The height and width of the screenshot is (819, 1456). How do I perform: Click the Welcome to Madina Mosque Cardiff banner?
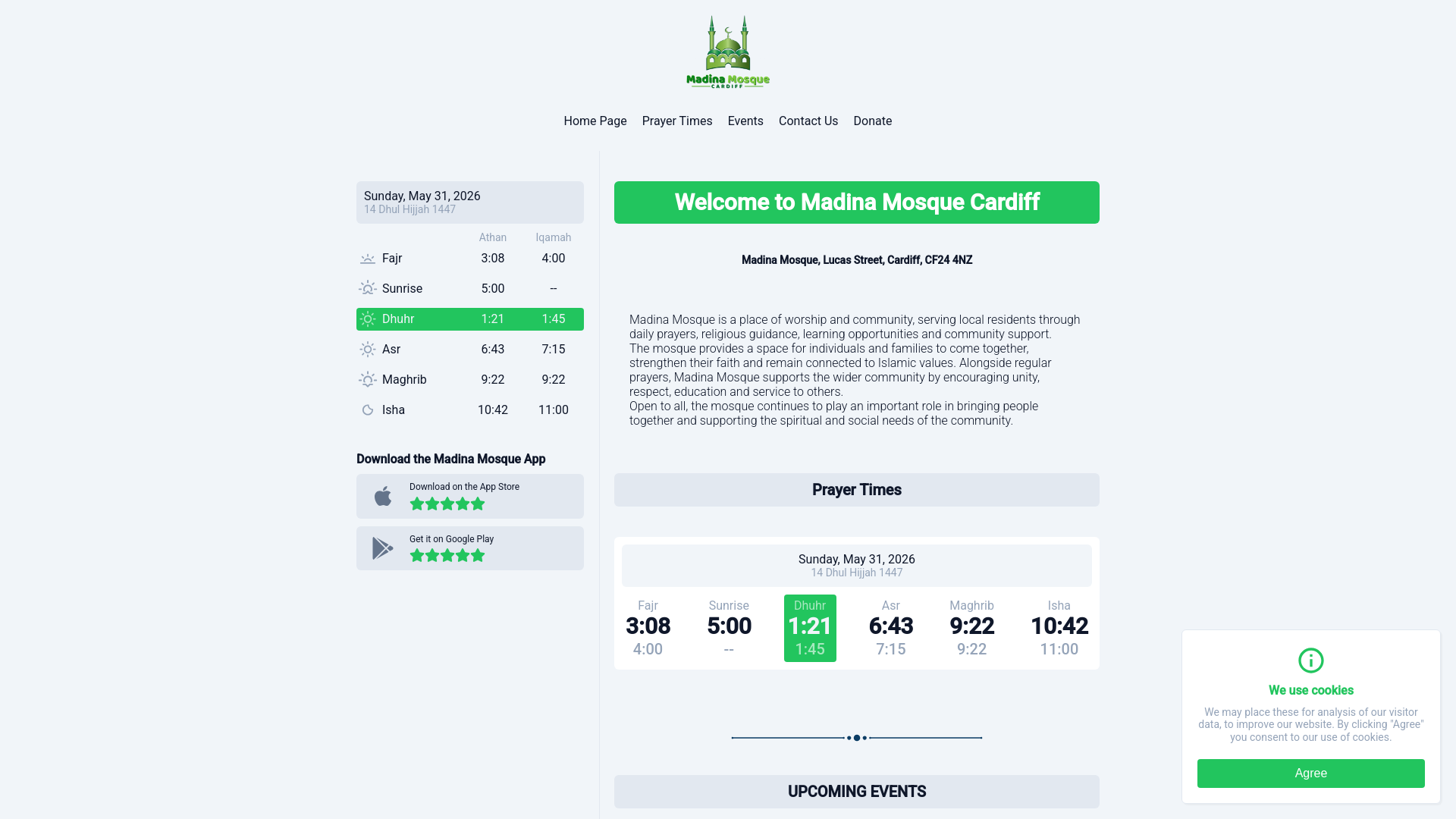pos(857,202)
